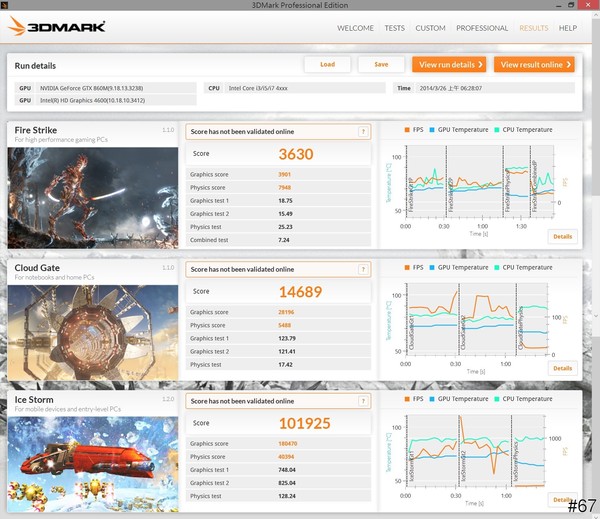Select the PROFESSIONAL tab
Viewport: 600px width, 519px height.
pos(482,28)
